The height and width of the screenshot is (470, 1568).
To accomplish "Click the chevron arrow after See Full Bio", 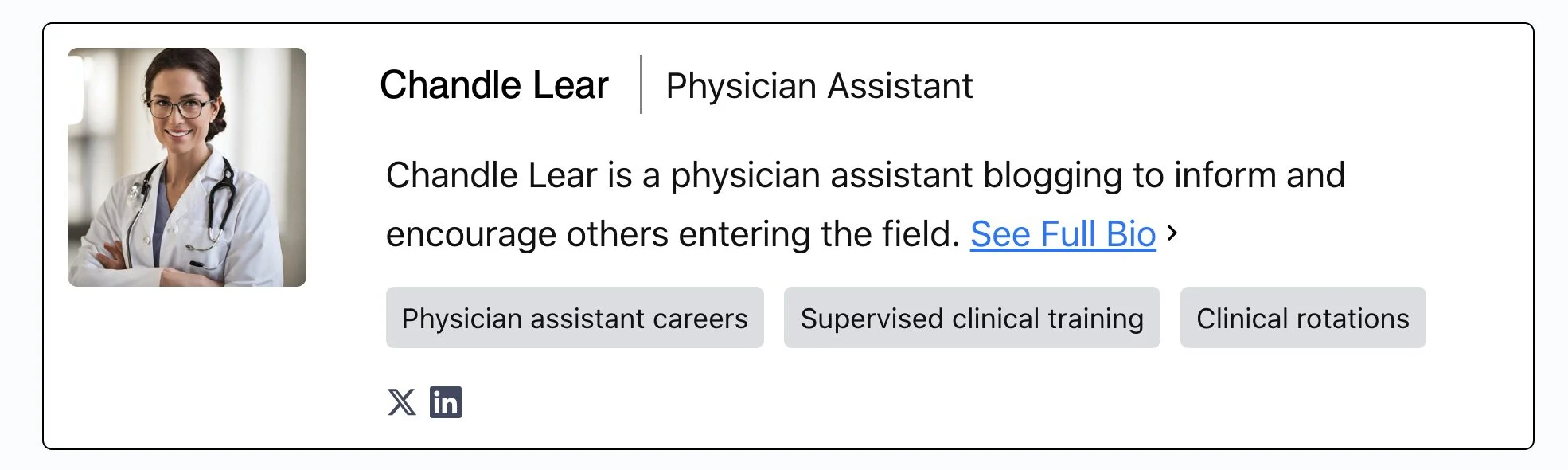I will 1172,233.
